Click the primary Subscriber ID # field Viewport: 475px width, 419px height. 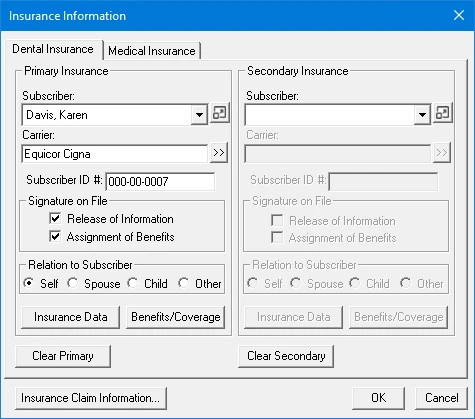tap(160, 182)
